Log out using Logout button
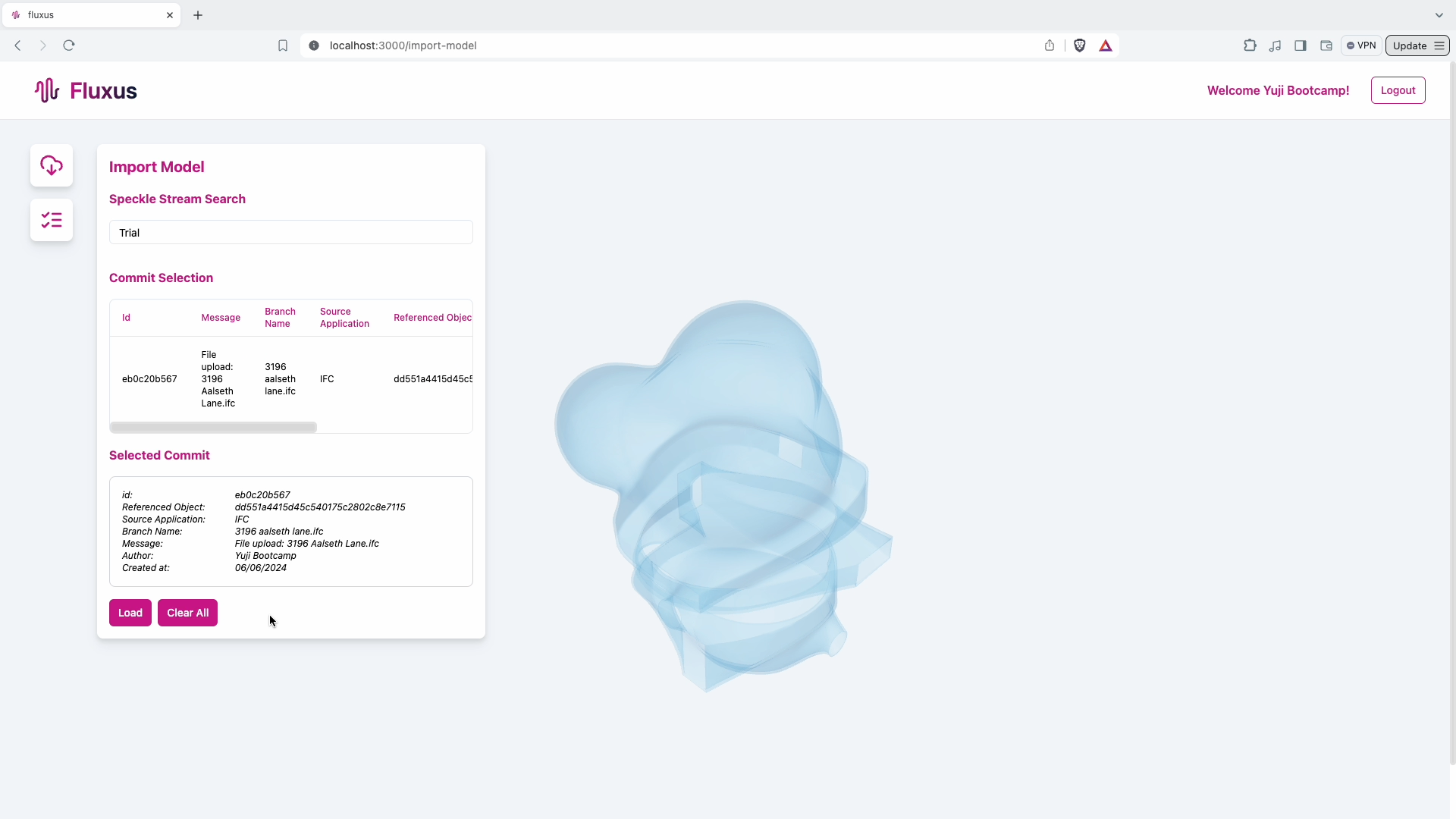The image size is (1456, 819). click(x=1398, y=90)
